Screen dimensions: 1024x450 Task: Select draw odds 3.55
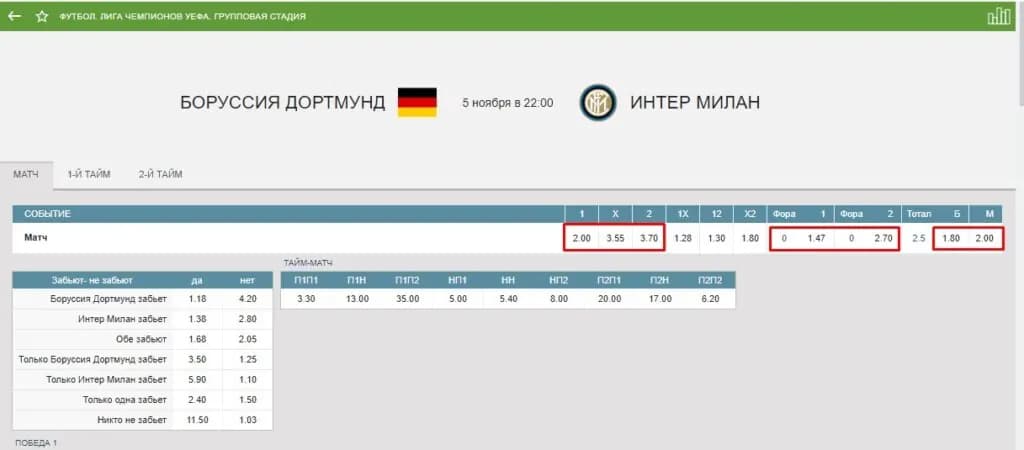click(615, 238)
